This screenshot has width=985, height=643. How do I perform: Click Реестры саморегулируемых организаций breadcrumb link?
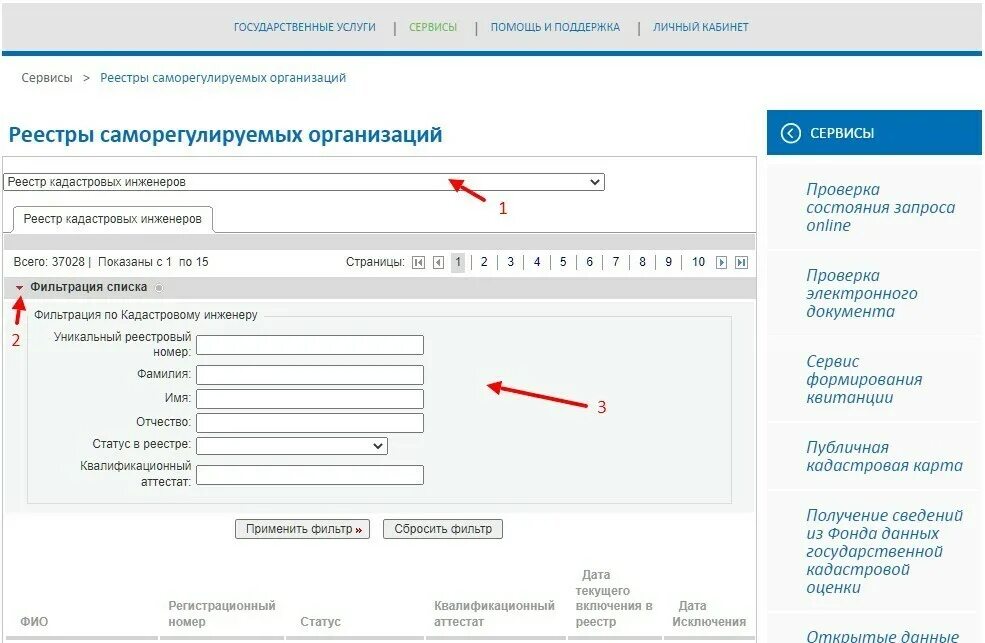(223, 78)
